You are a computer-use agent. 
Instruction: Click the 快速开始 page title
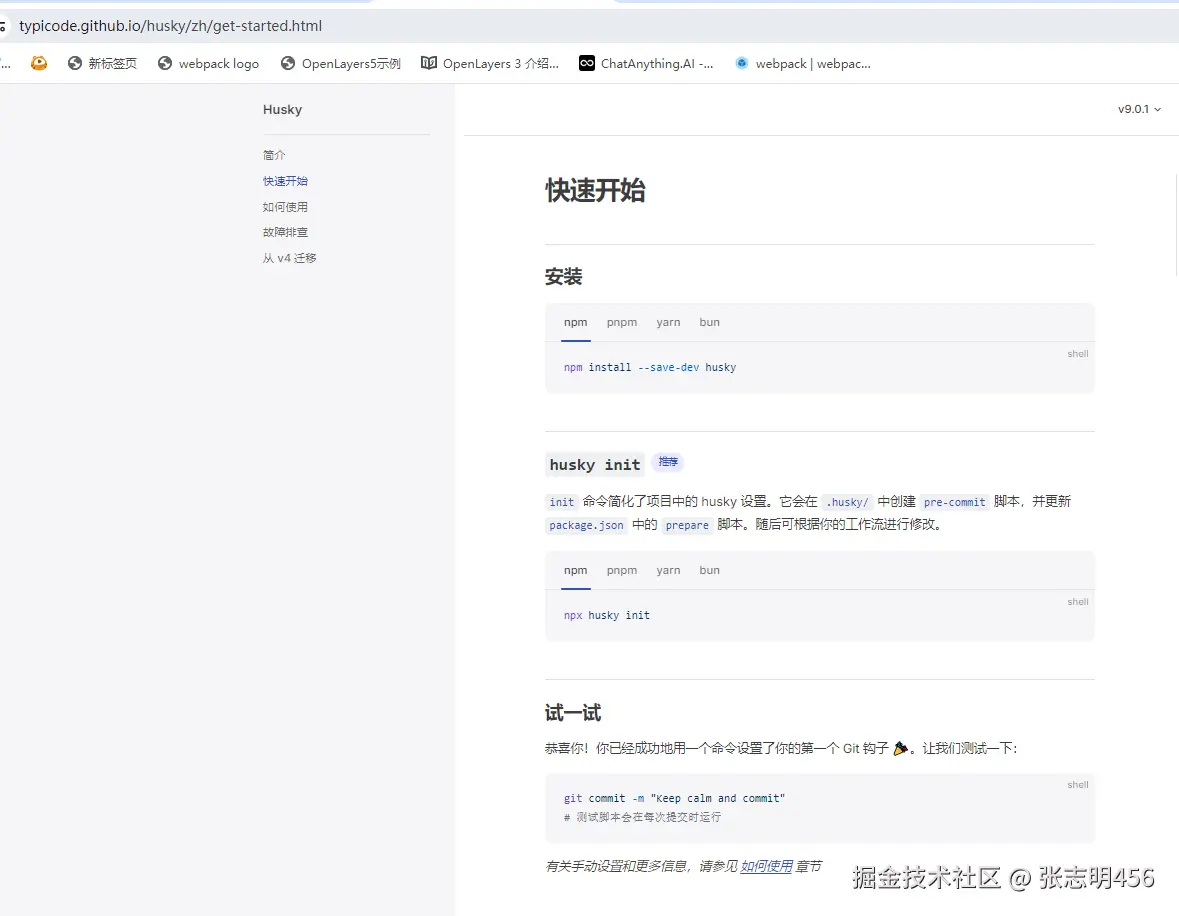pos(595,190)
